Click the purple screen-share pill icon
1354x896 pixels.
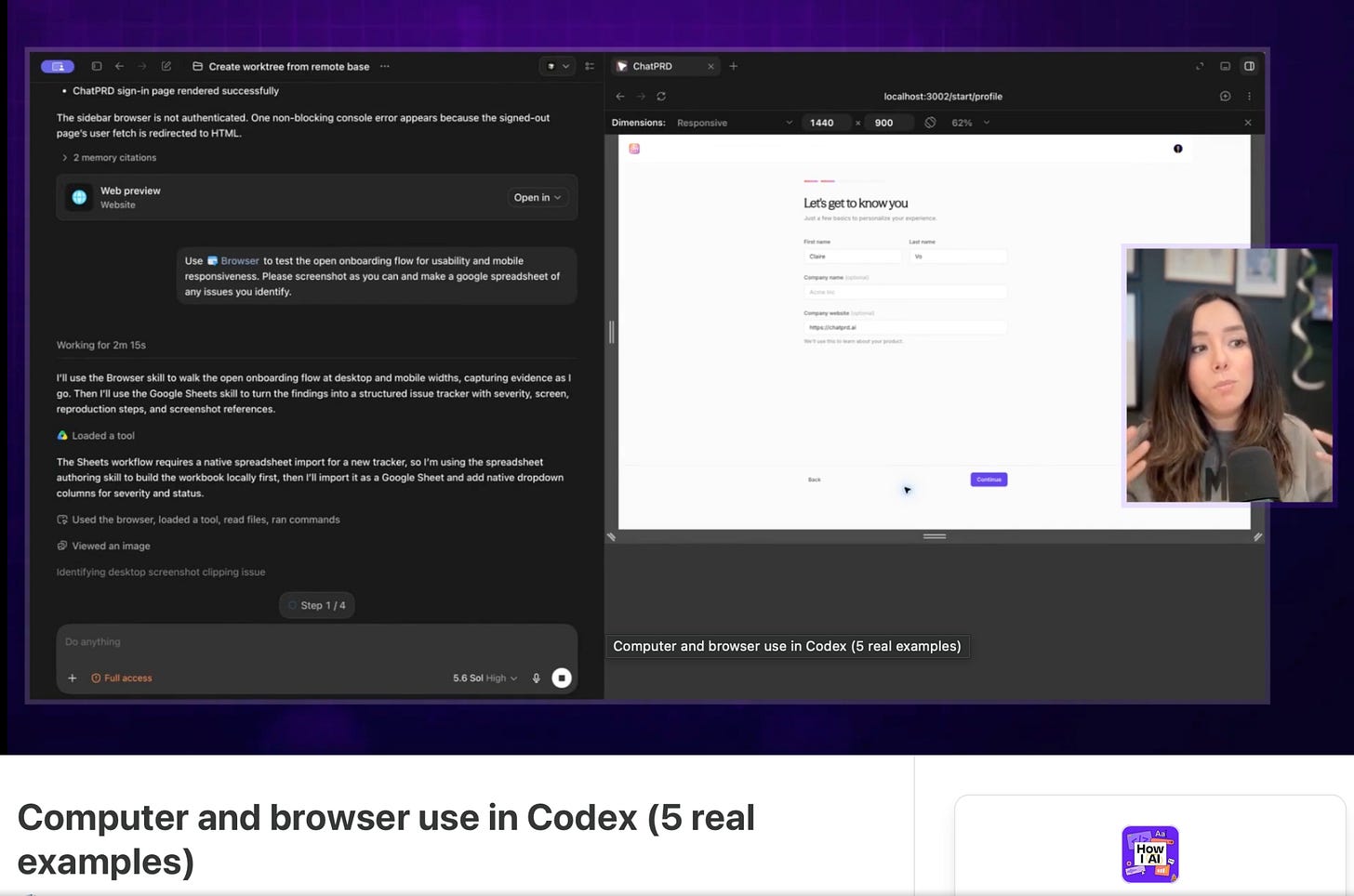pyautogui.click(x=58, y=66)
